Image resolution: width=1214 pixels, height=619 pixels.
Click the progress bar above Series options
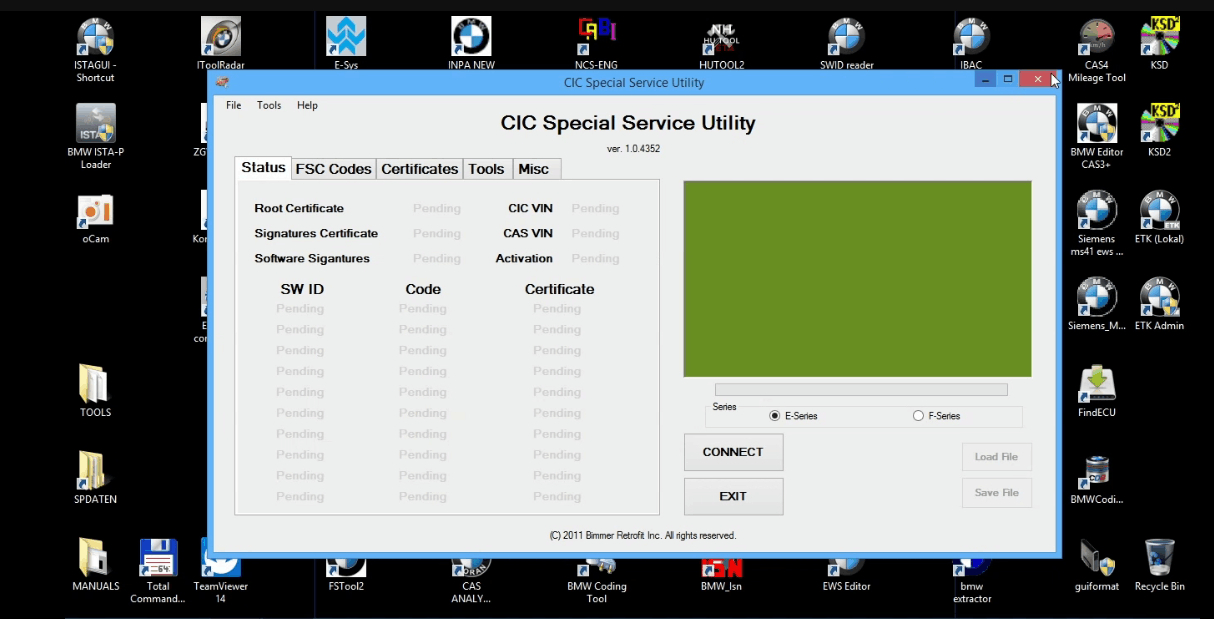pos(860,389)
